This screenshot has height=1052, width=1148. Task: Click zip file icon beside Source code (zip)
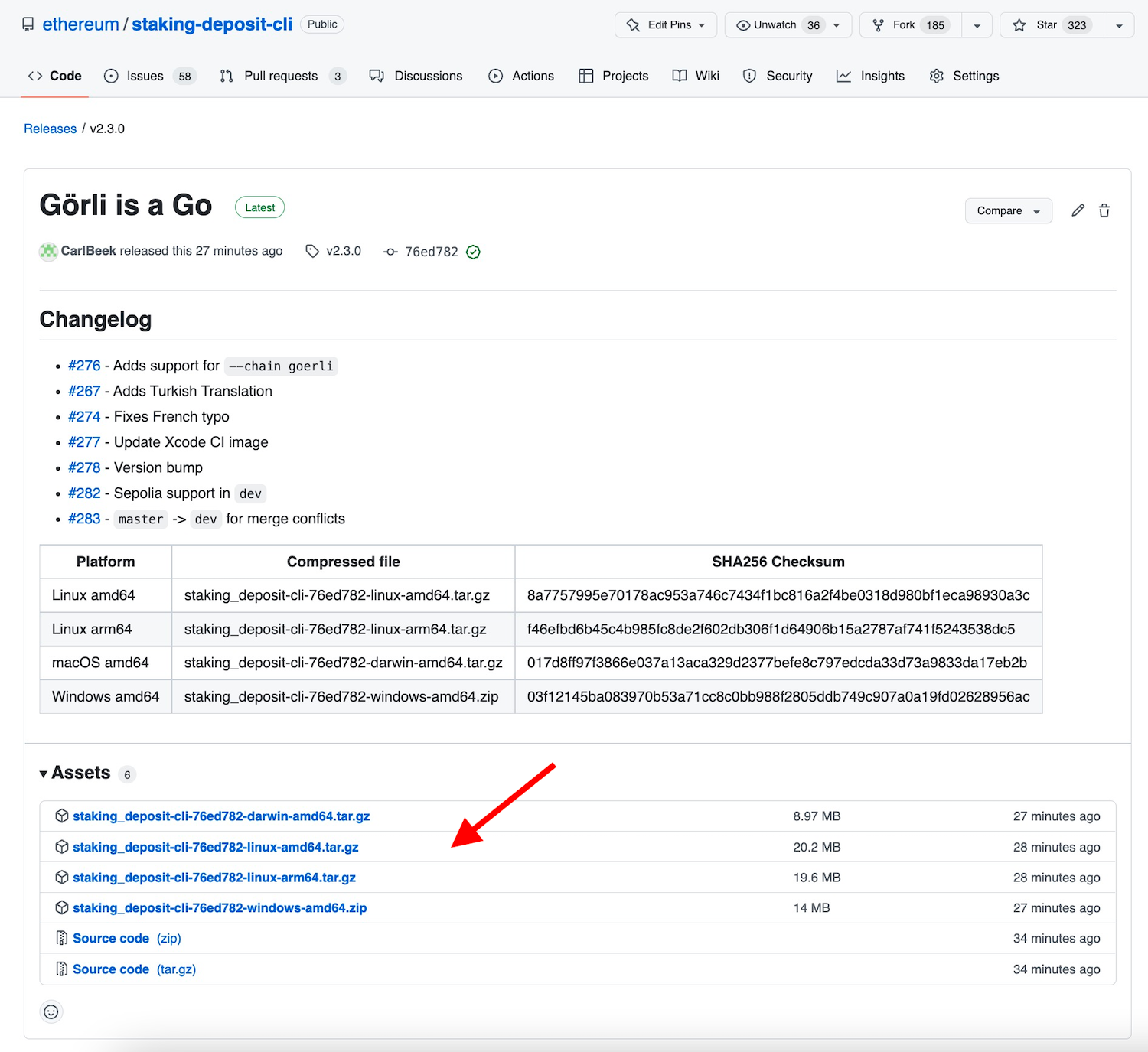click(x=62, y=938)
